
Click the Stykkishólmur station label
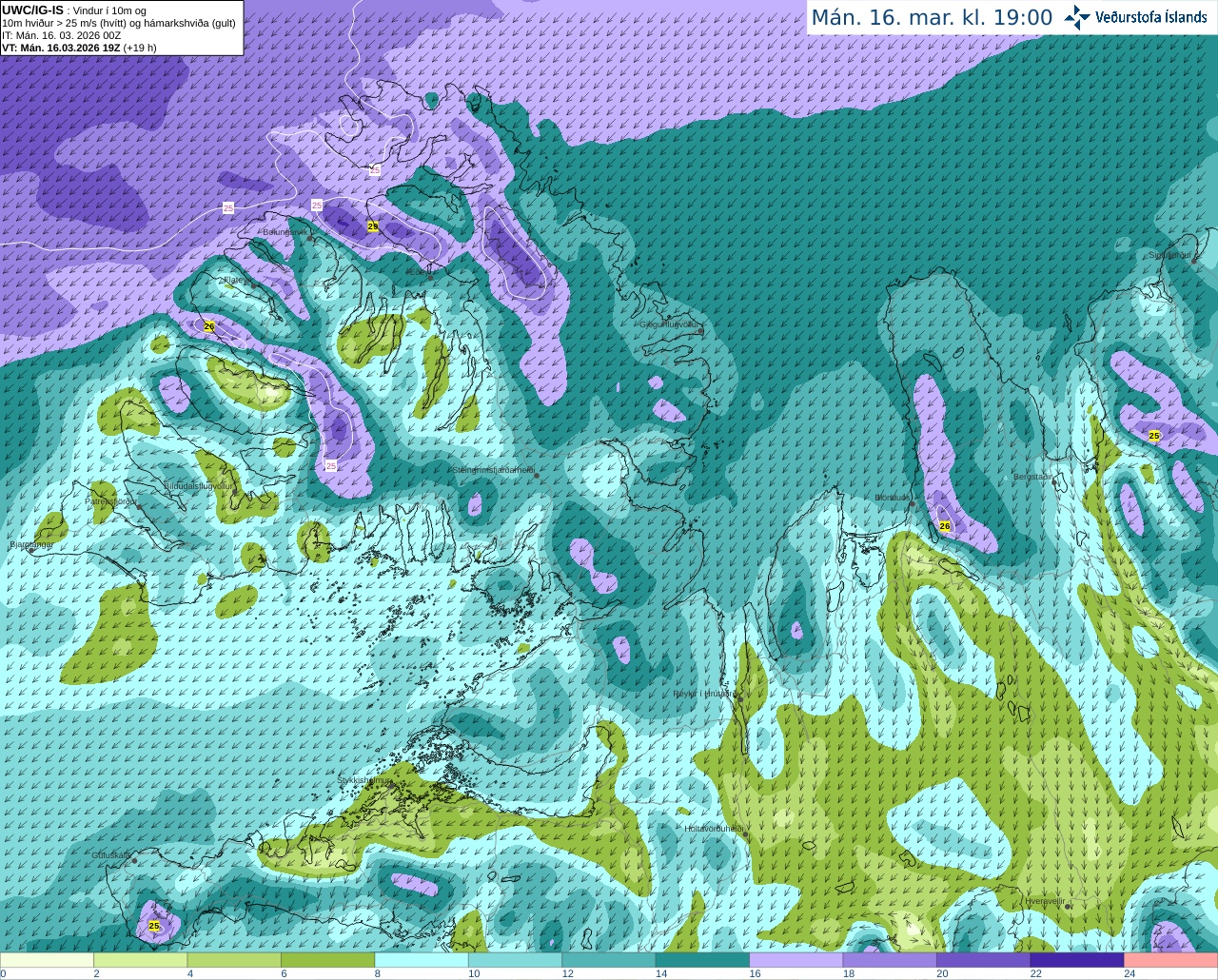(363, 780)
